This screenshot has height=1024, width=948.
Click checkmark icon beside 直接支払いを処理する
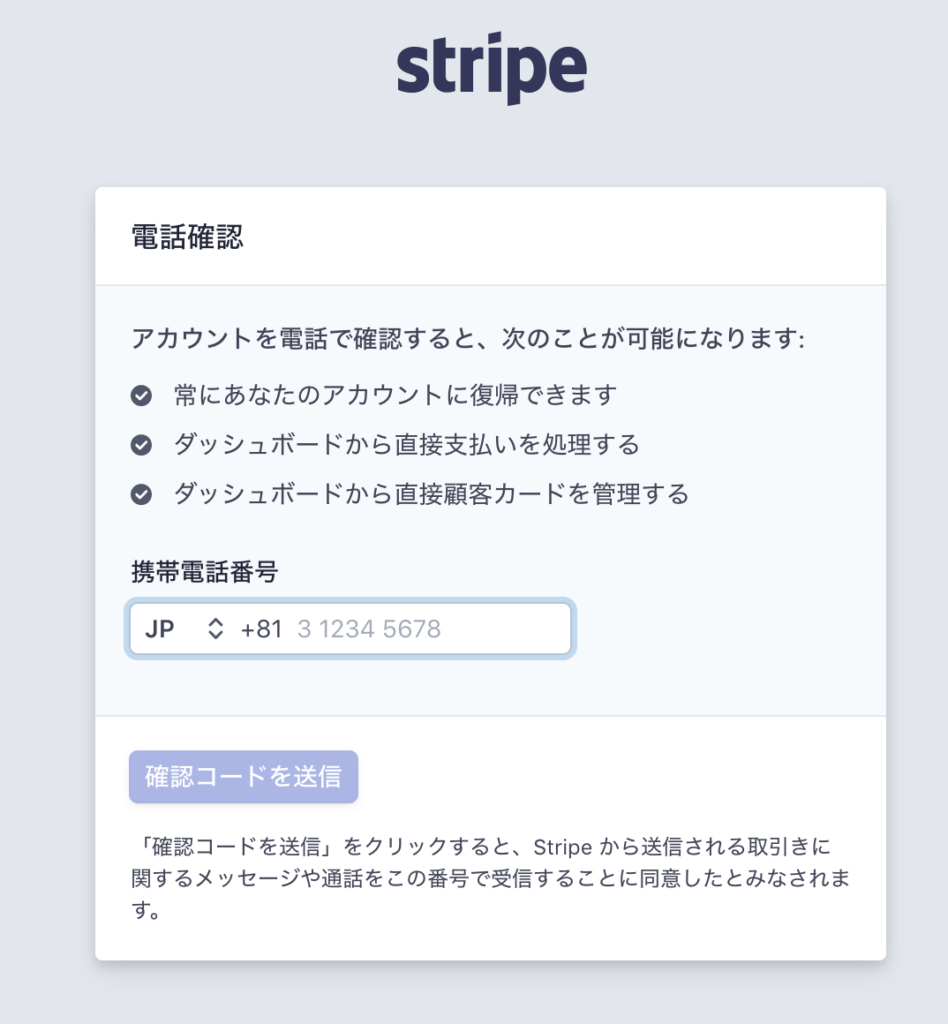tap(141, 445)
